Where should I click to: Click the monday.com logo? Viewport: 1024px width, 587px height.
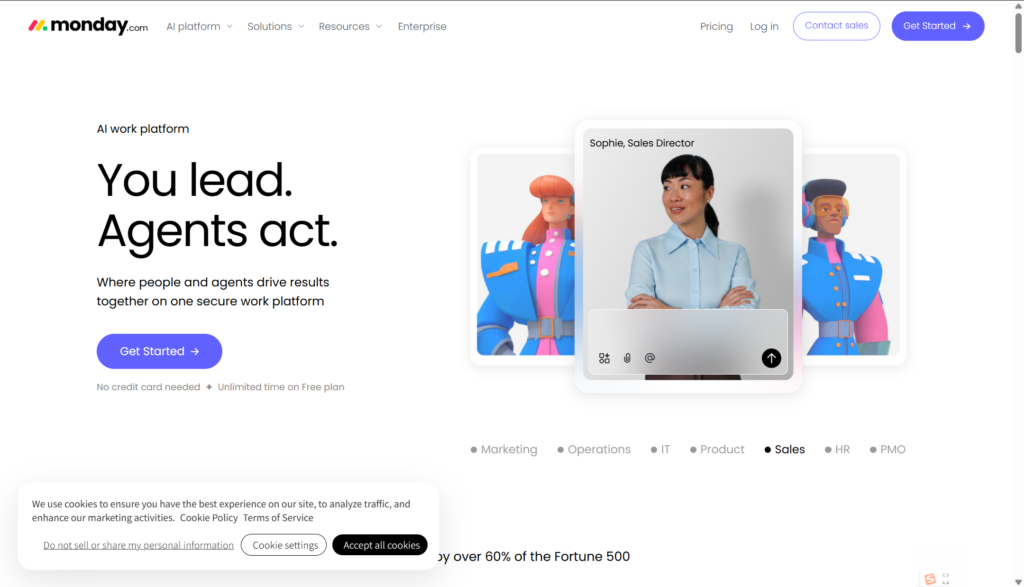[x=88, y=26]
